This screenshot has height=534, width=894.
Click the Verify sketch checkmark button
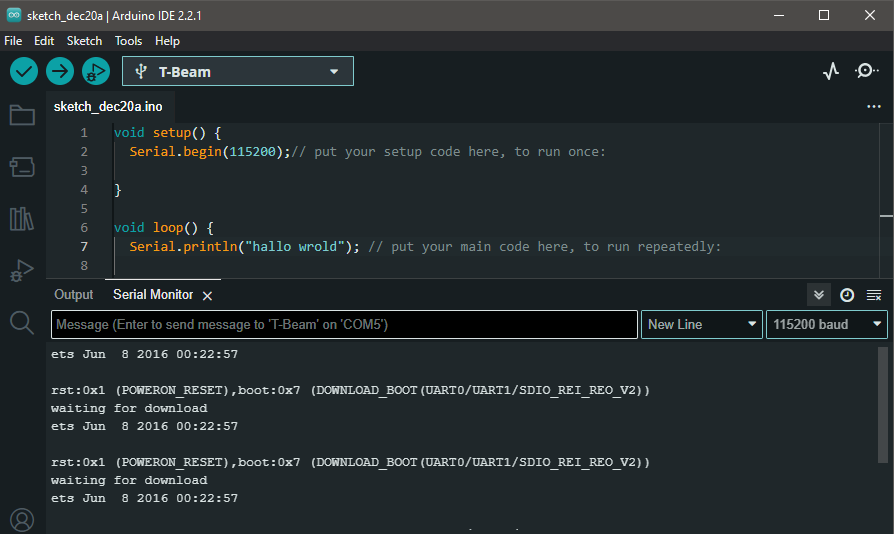click(24, 71)
